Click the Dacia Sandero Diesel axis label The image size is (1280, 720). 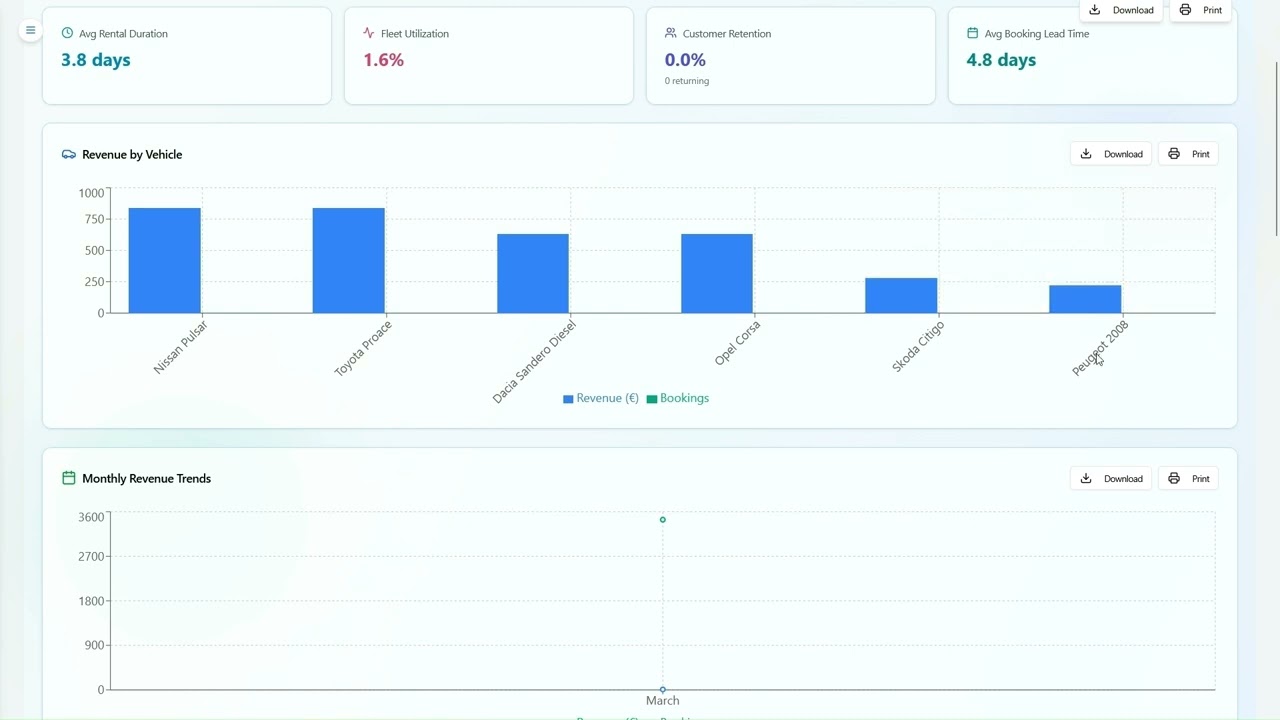coord(534,361)
